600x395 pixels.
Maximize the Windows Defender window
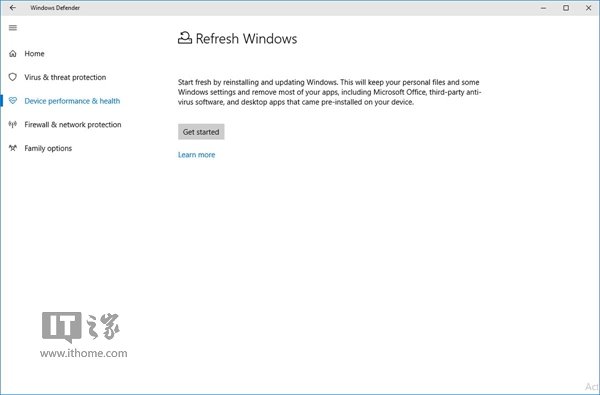tap(566, 8)
